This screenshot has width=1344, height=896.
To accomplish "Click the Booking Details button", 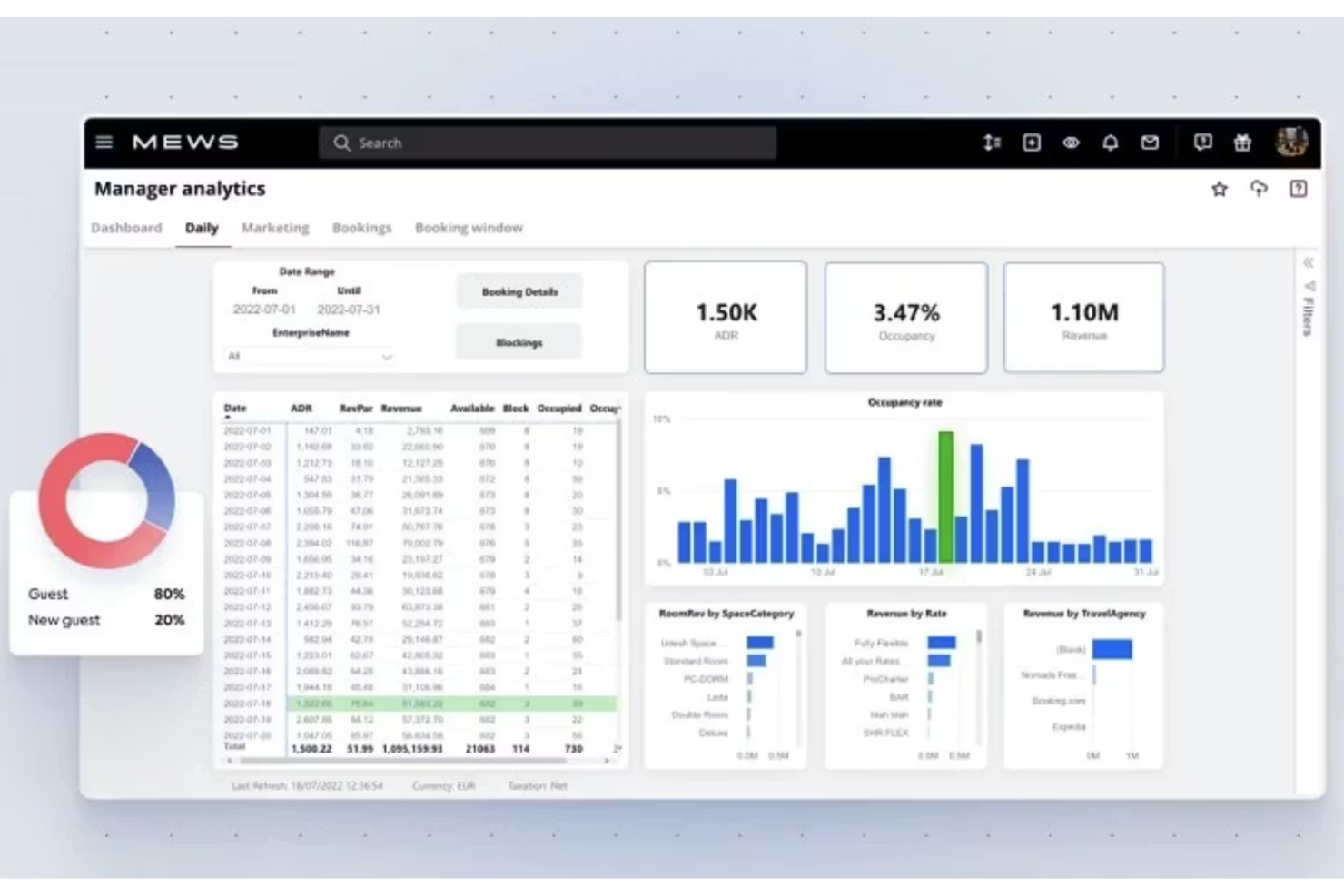I will (x=519, y=291).
